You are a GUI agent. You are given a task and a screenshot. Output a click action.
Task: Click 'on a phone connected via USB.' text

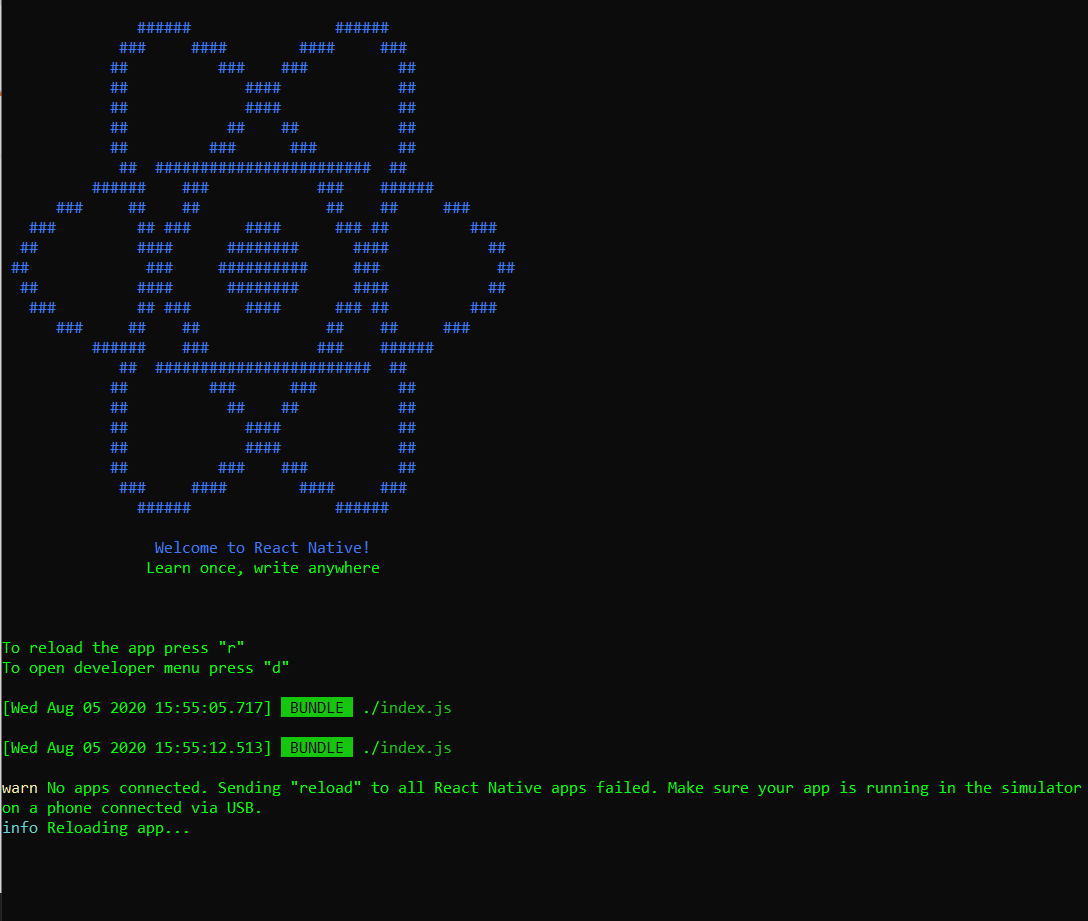click(x=132, y=808)
